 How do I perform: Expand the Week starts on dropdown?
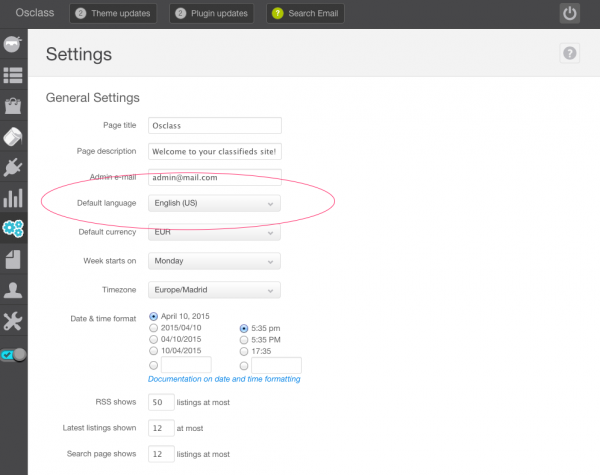(214, 261)
